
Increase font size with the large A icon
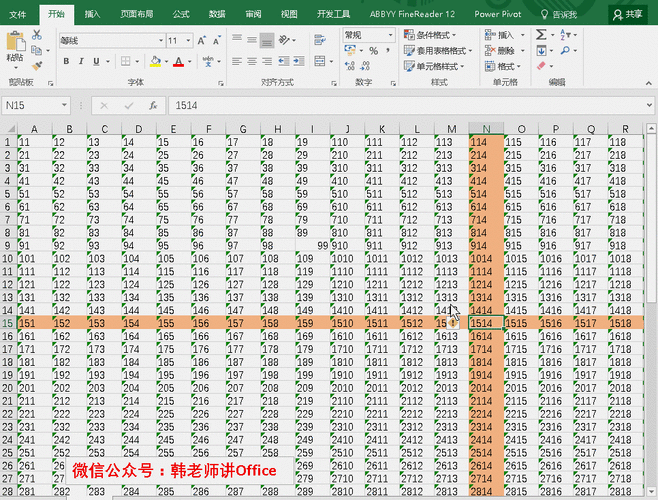coord(201,41)
